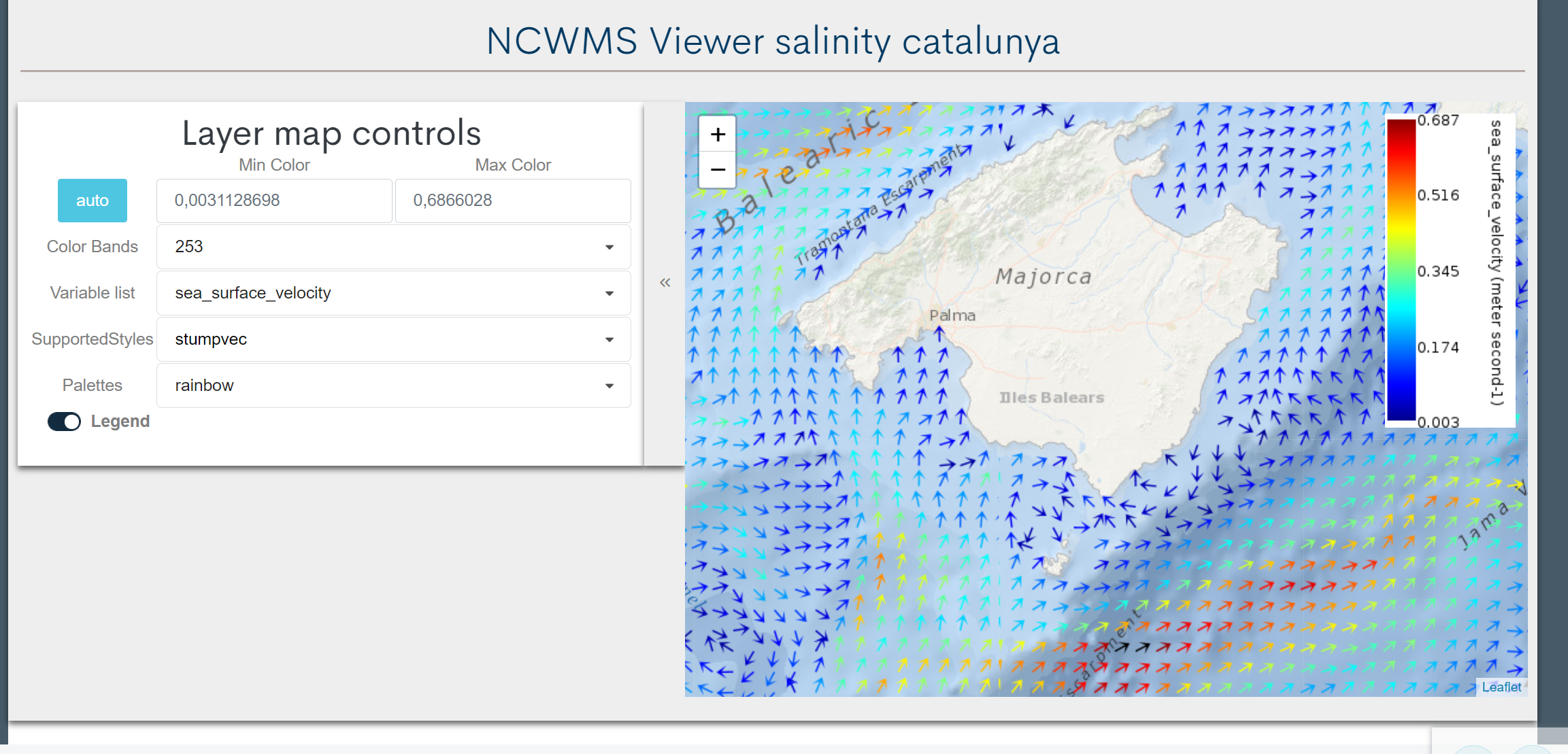The height and width of the screenshot is (754, 1568).
Task: Click the 0.687 legend maximum value
Action: 1438,120
